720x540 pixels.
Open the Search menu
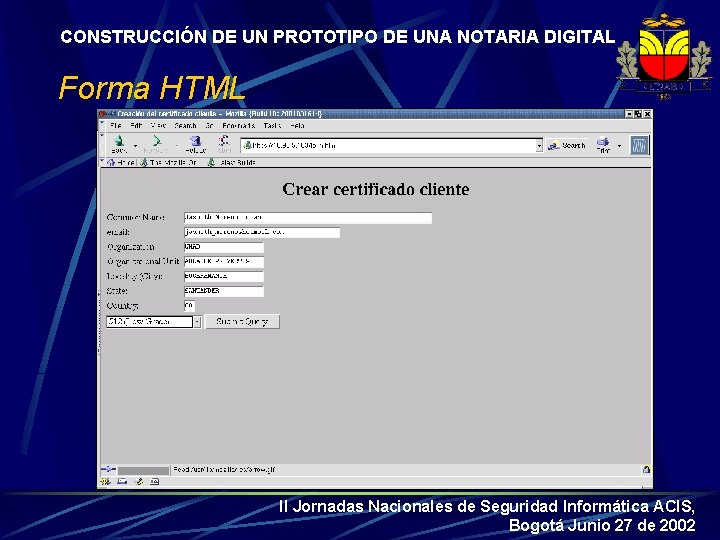[x=185, y=126]
